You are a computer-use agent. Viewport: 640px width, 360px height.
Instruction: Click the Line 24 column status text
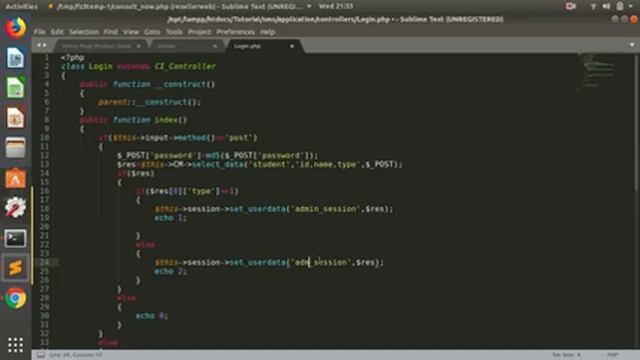pos(76,355)
